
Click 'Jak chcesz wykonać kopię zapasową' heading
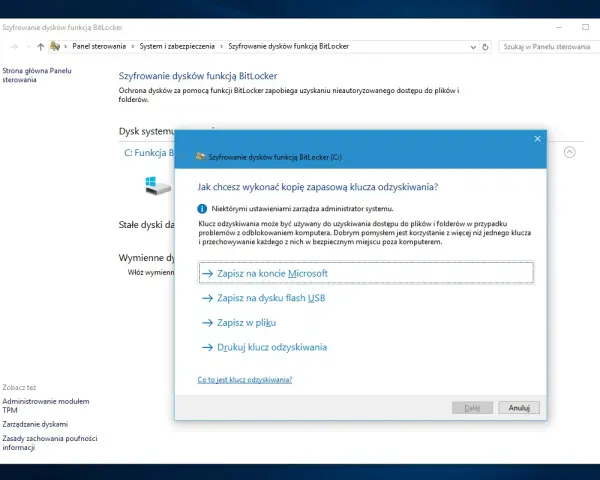(x=318, y=187)
